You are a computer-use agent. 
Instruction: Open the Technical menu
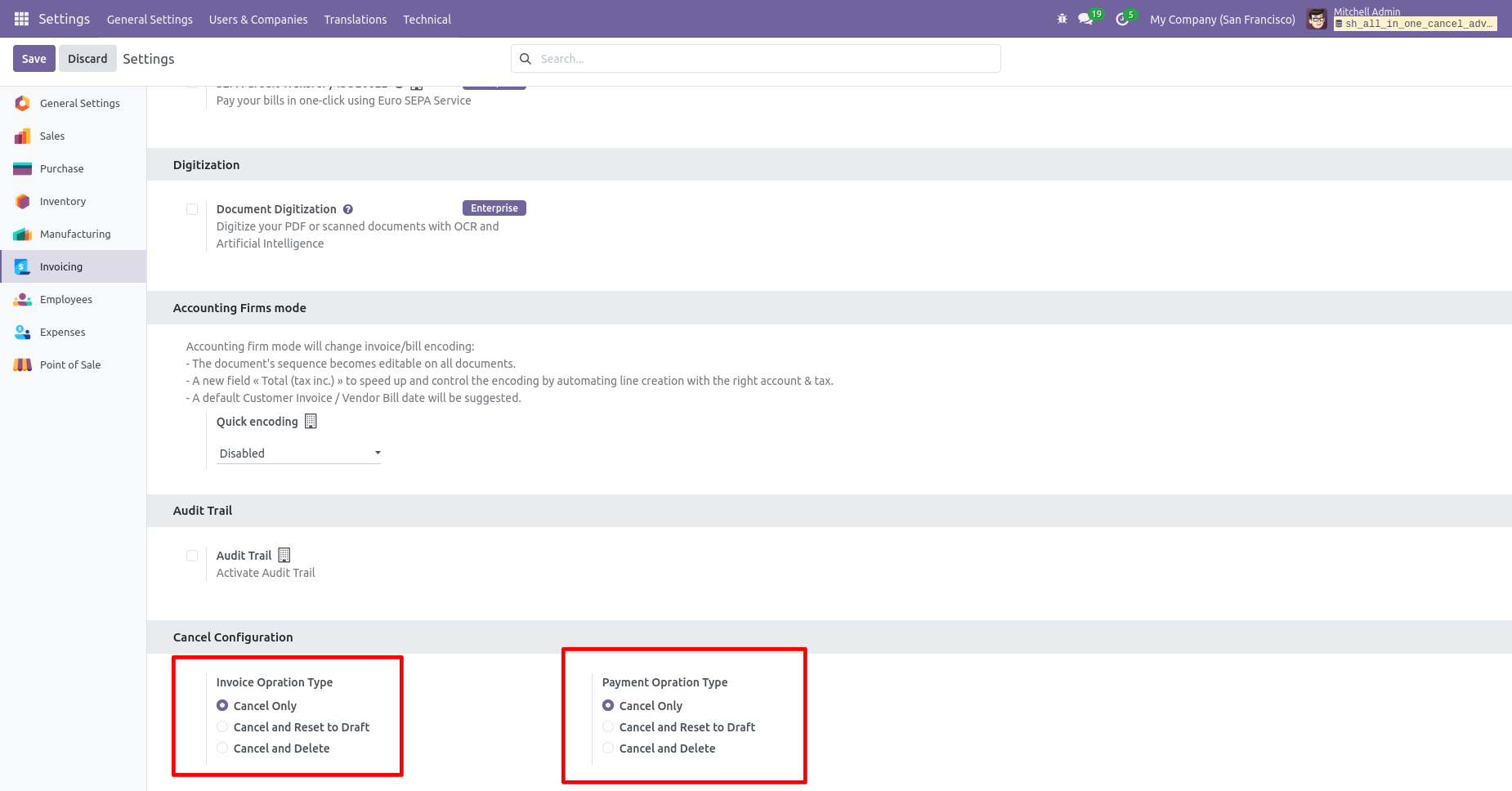click(x=427, y=20)
